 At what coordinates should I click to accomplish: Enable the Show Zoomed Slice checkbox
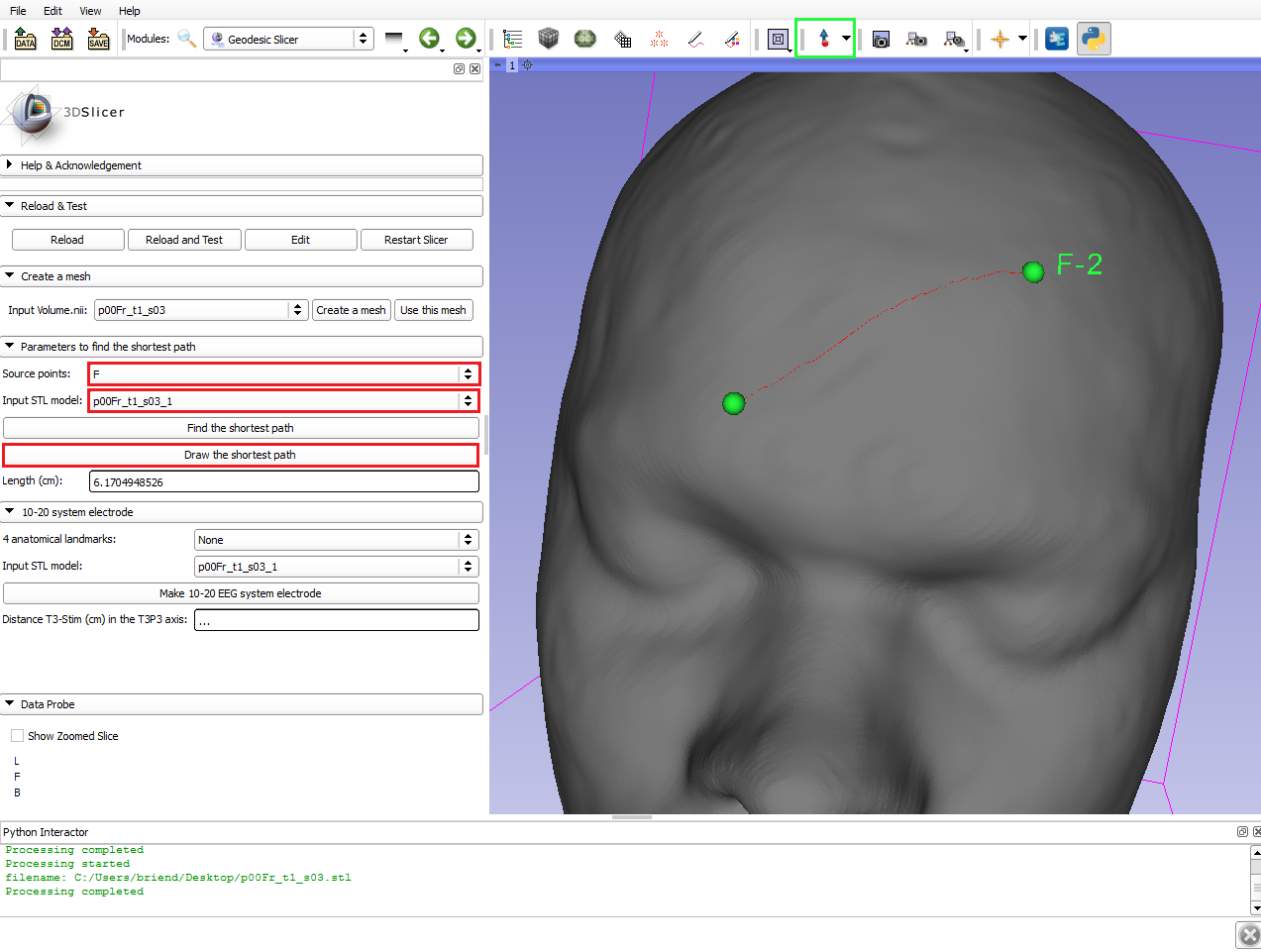(x=17, y=736)
